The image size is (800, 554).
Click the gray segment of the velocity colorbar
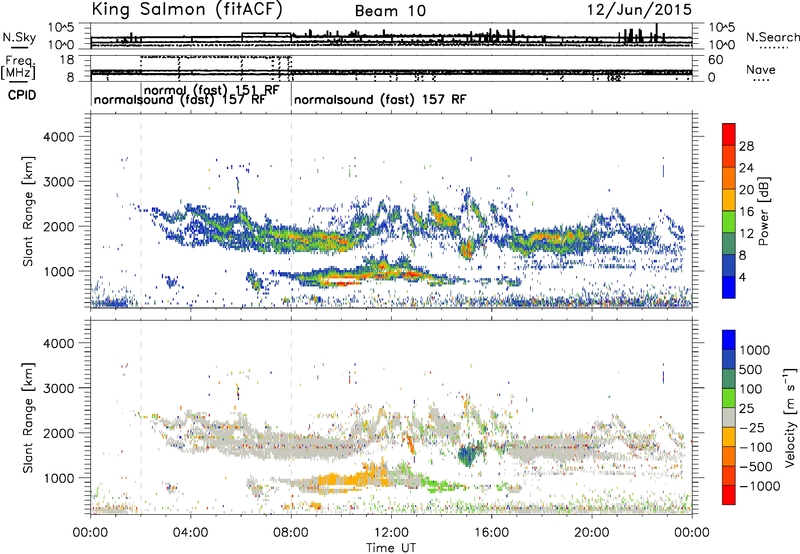(729, 417)
